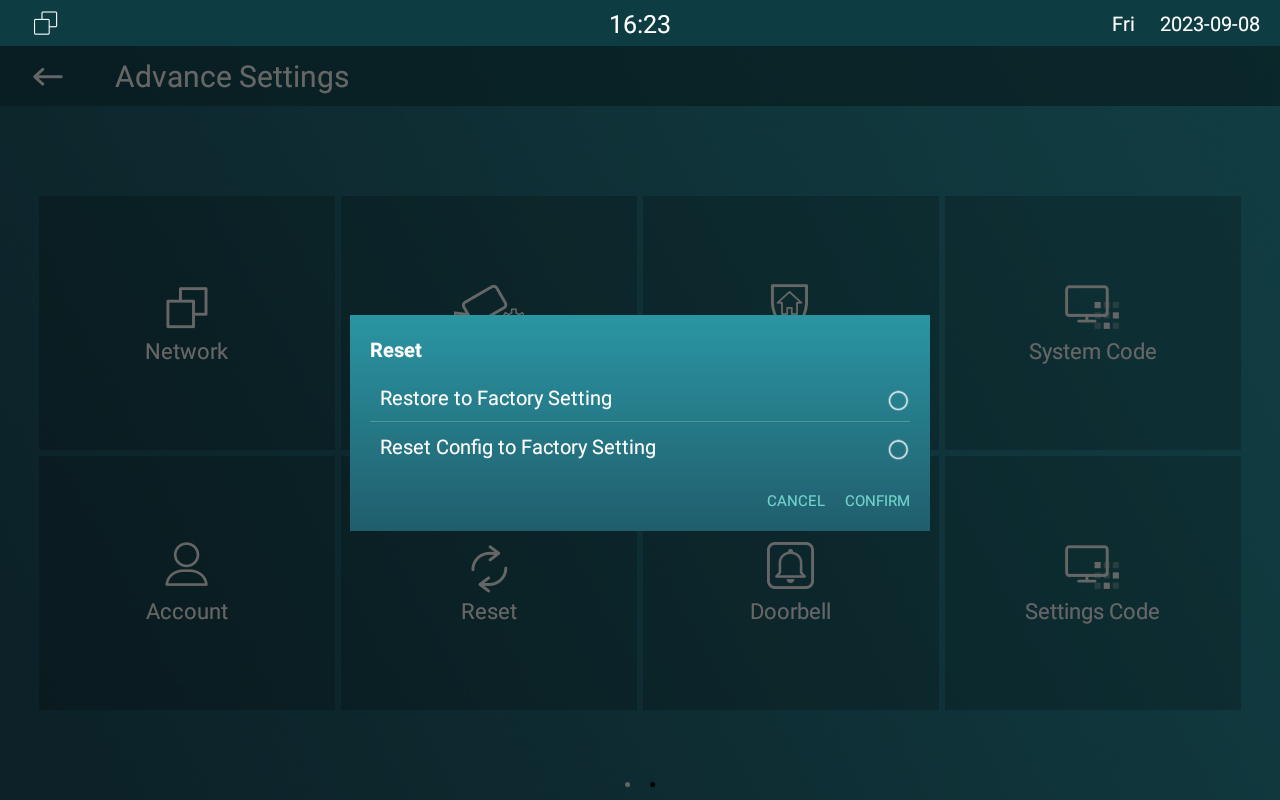Click CANCEL in the Reset dialog
Screen dimensions: 1280x800
click(796, 501)
